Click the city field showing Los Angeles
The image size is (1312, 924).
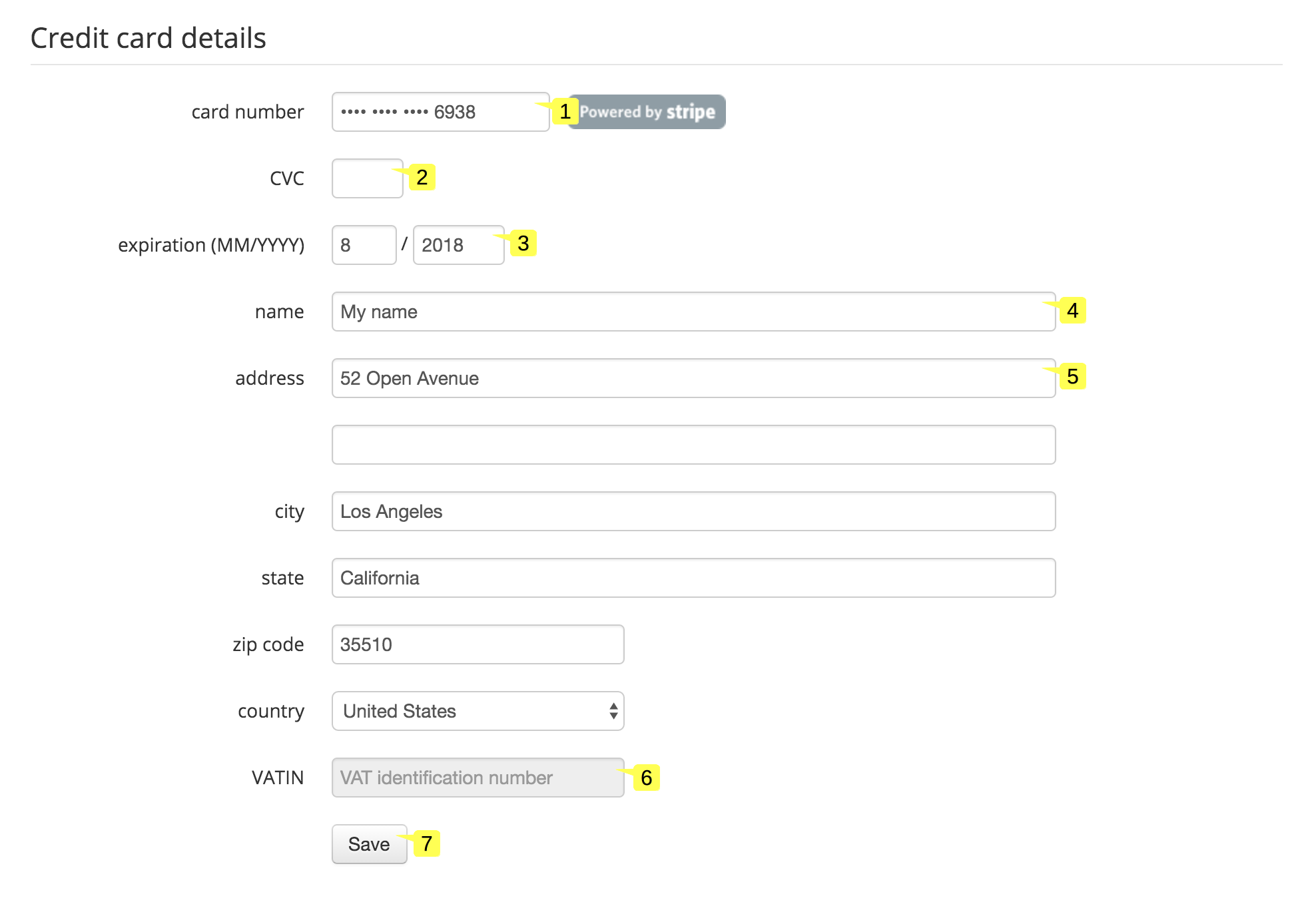693,511
